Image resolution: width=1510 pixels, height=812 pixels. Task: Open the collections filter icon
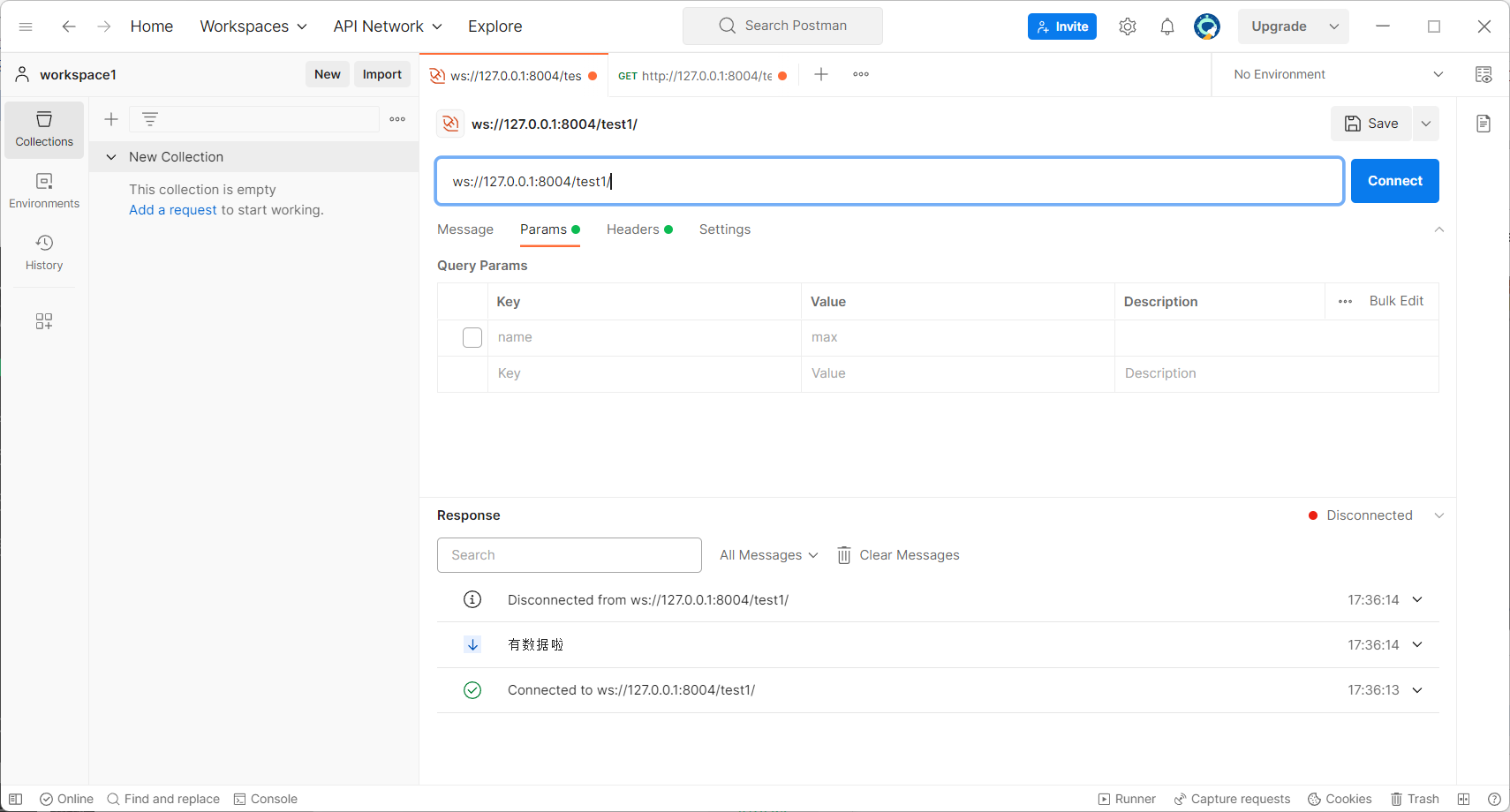(150, 119)
